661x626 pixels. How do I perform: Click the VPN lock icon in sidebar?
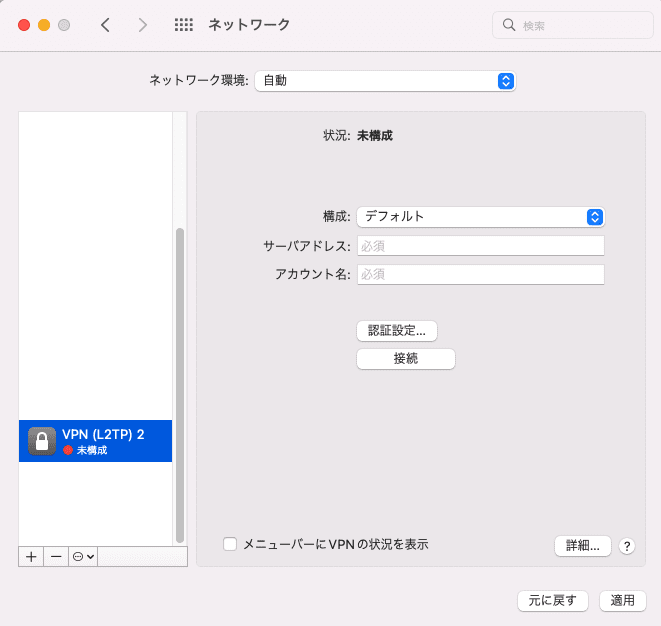42,441
